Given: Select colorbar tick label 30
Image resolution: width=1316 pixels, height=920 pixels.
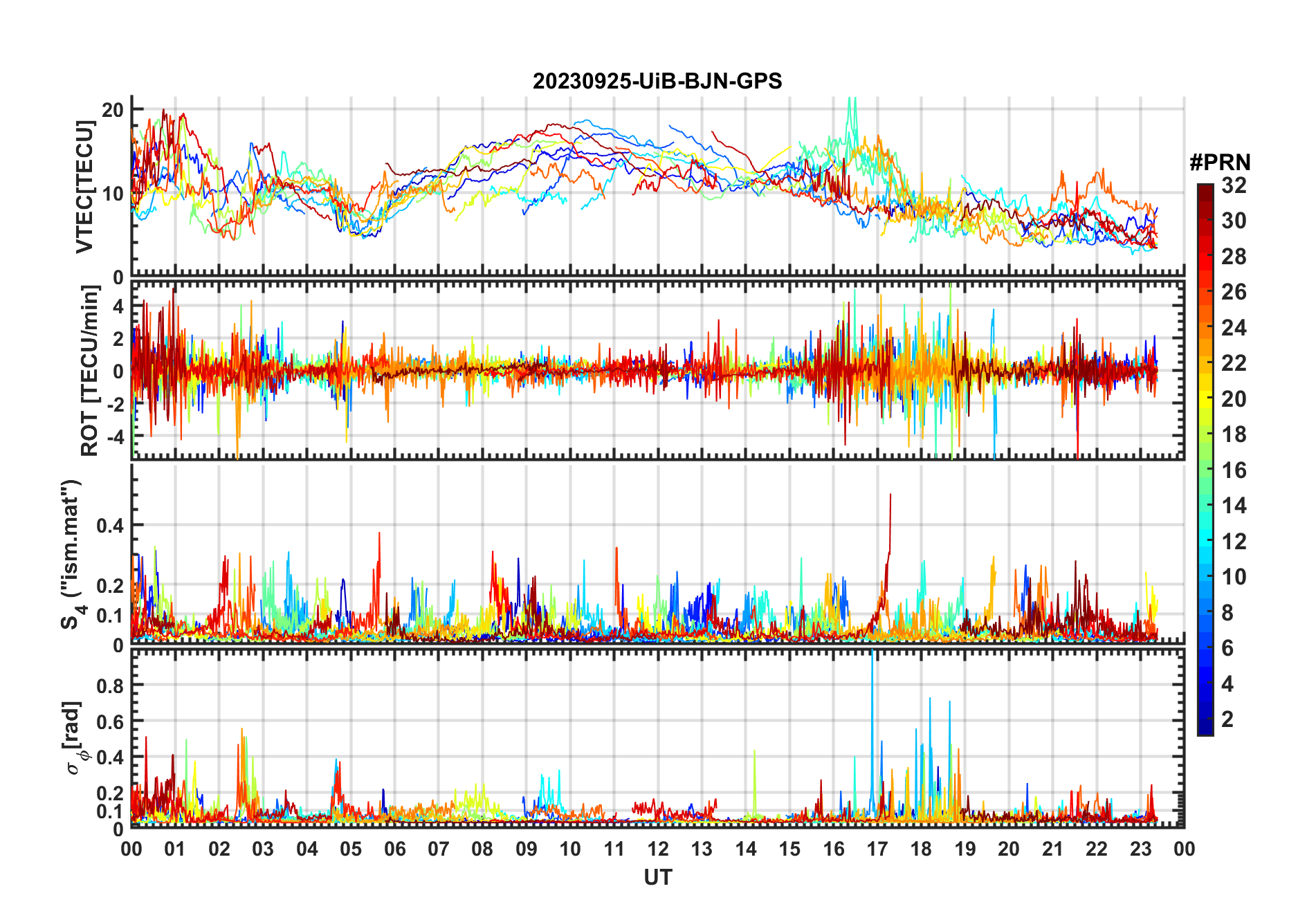Looking at the screenshot, I should 1234,221.
